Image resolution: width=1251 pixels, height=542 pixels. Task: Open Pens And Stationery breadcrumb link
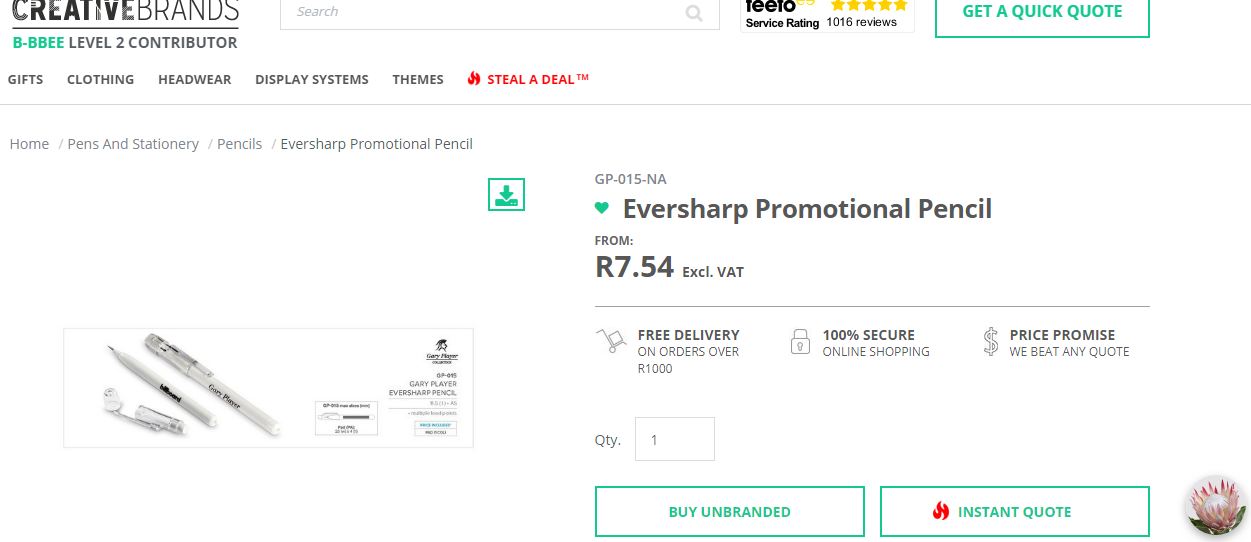tap(133, 144)
